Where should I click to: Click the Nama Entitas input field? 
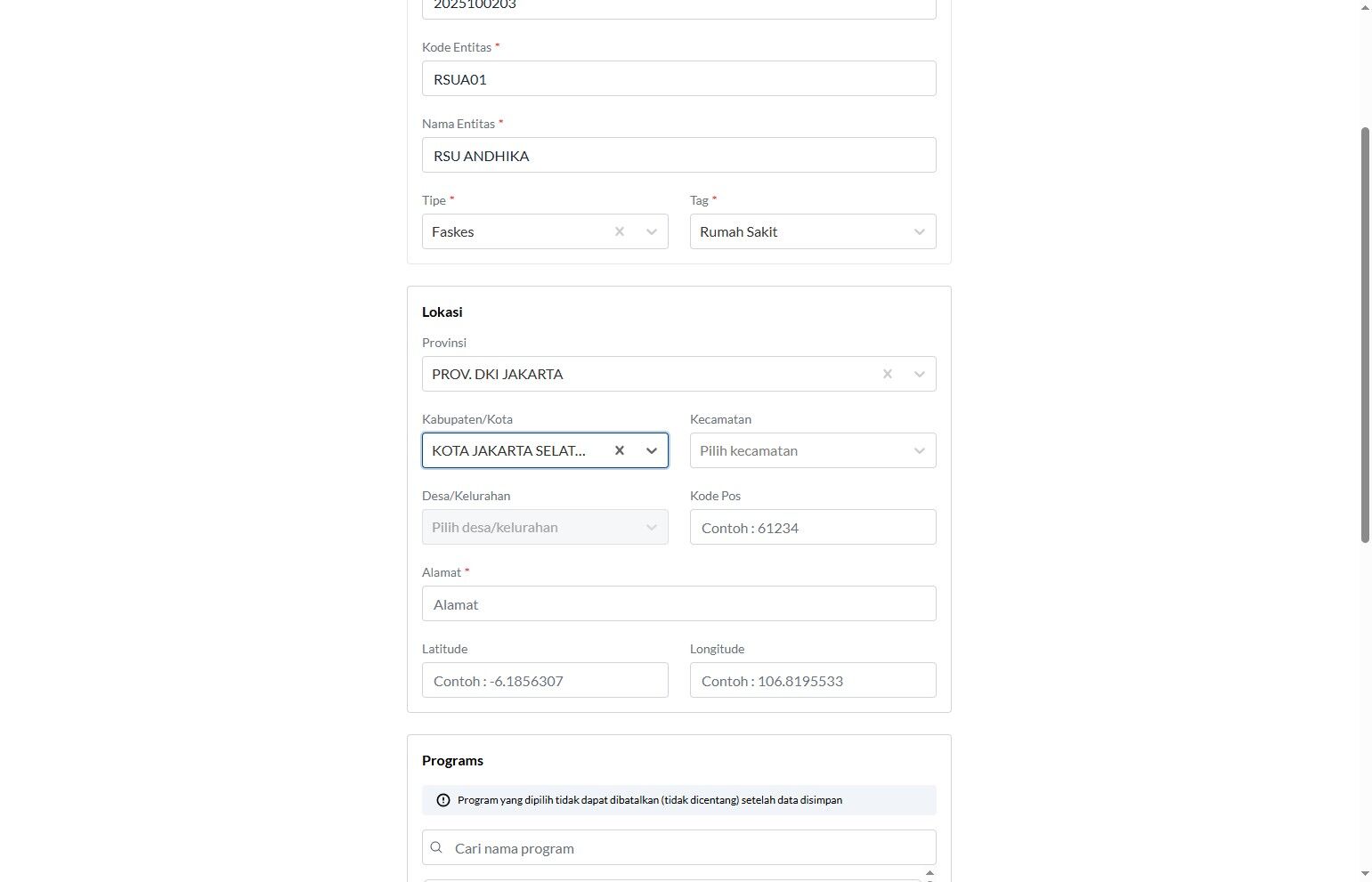pos(678,155)
